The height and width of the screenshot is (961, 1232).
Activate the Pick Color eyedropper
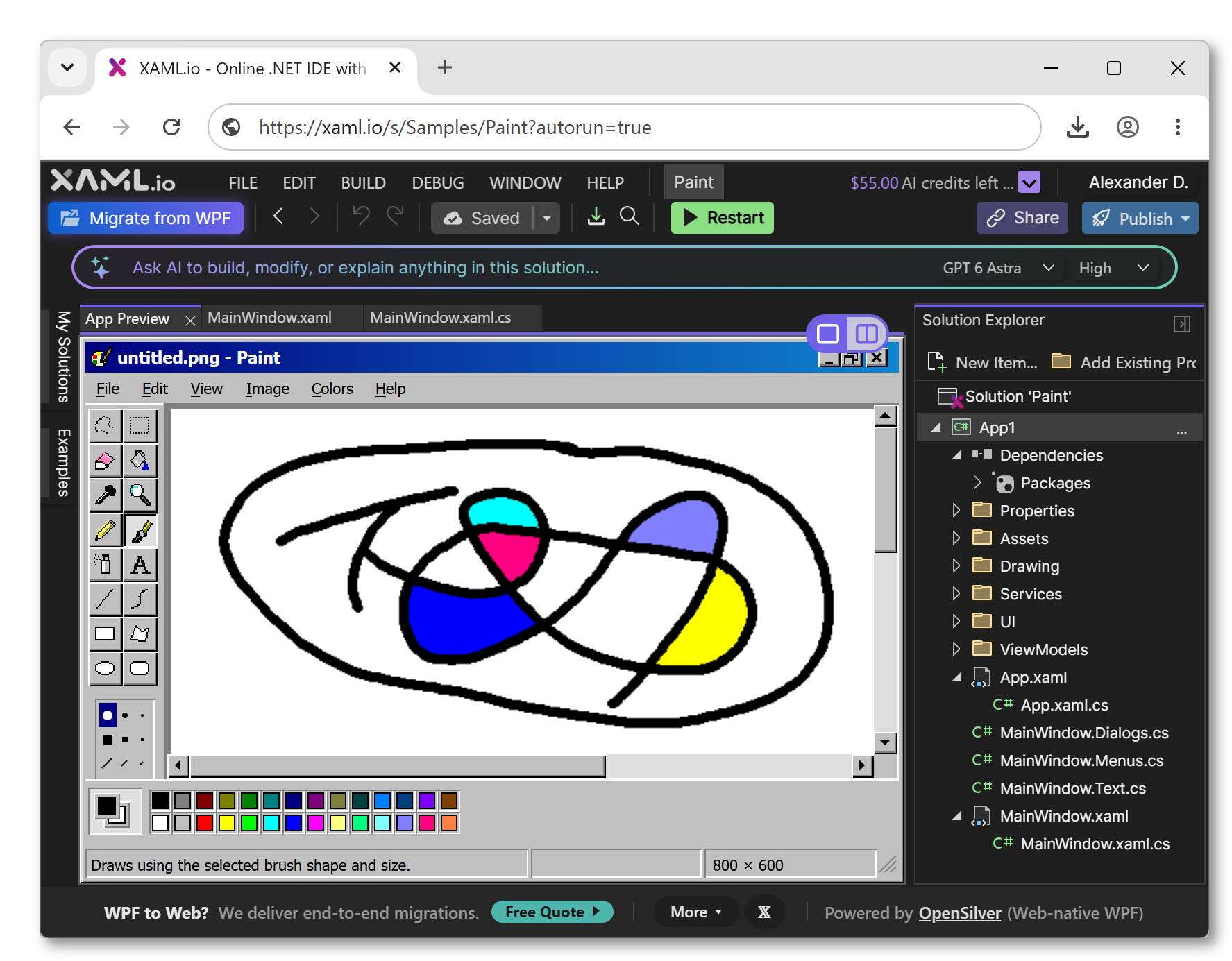pos(105,495)
